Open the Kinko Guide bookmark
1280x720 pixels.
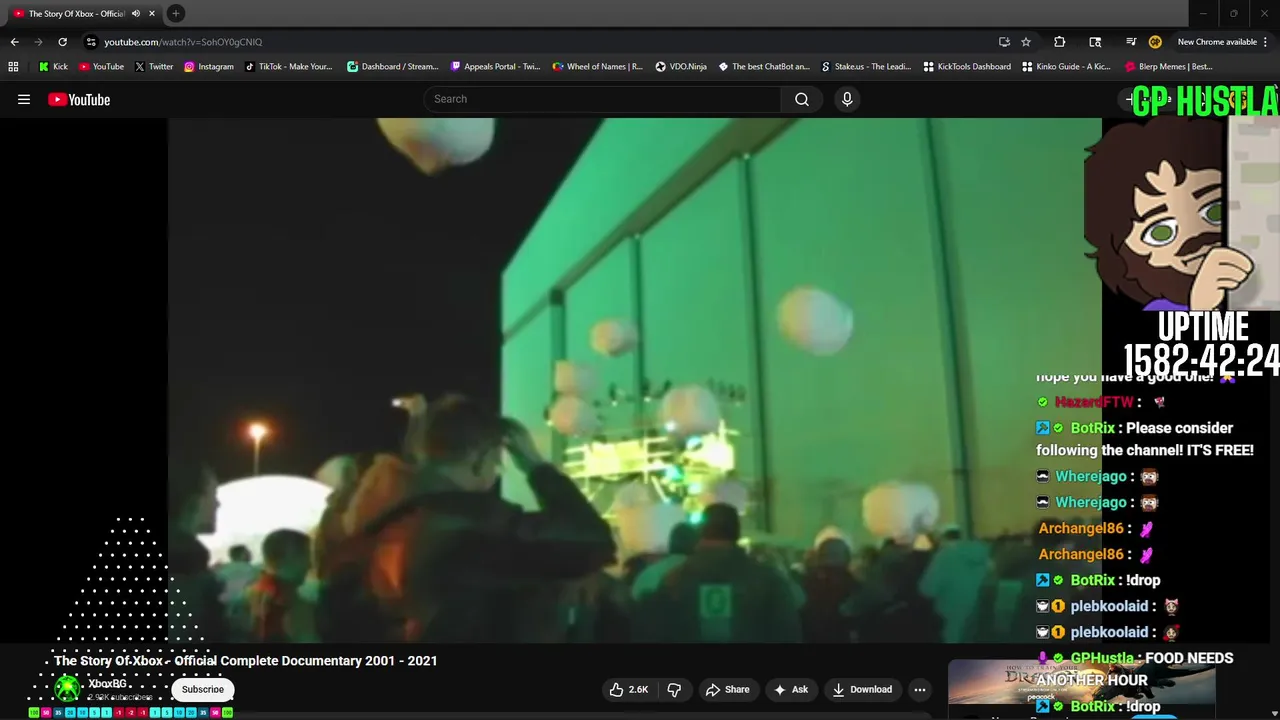pos(1066,67)
